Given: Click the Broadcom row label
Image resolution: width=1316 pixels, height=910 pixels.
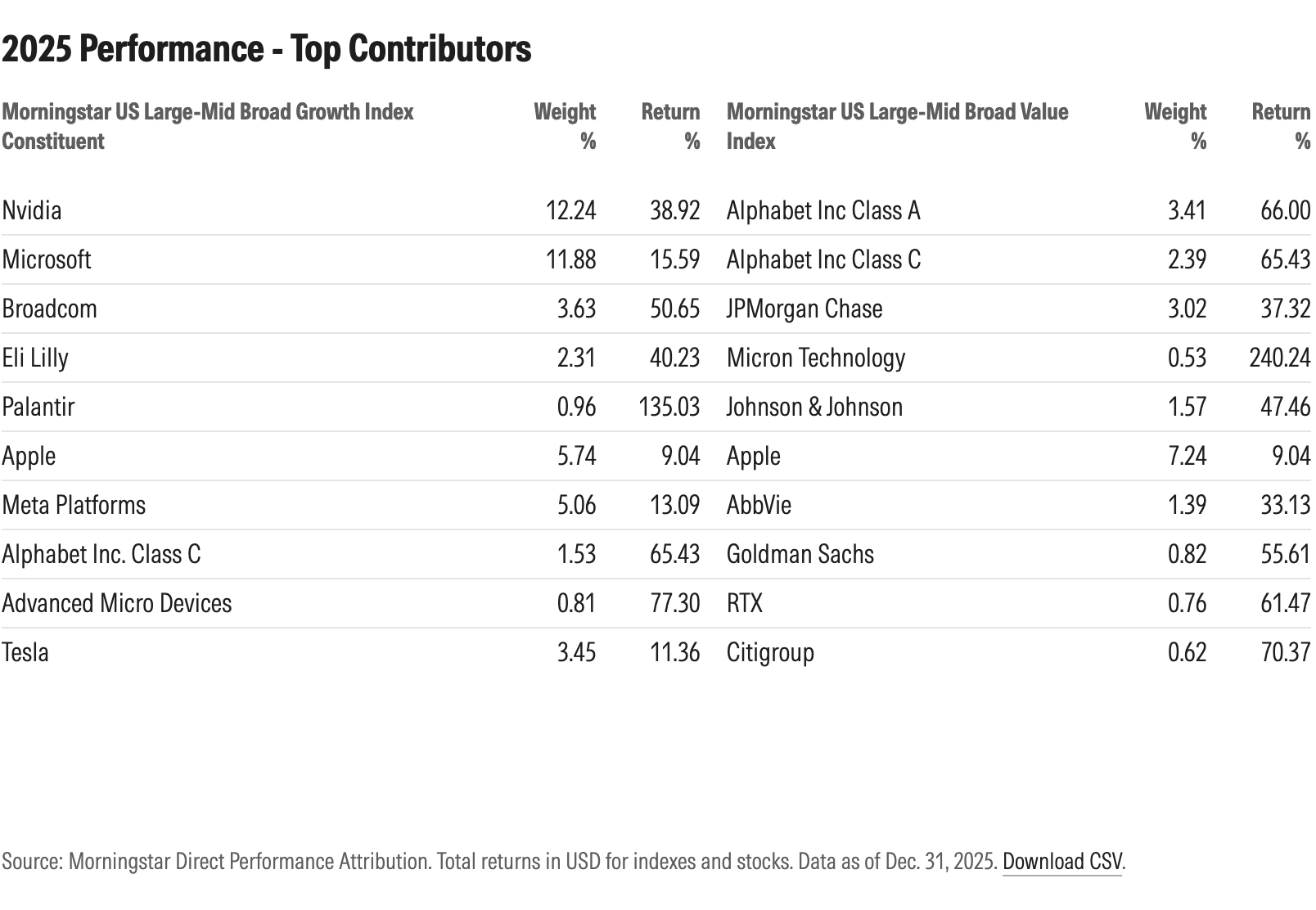Looking at the screenshot, I should (x=50, y=309).
